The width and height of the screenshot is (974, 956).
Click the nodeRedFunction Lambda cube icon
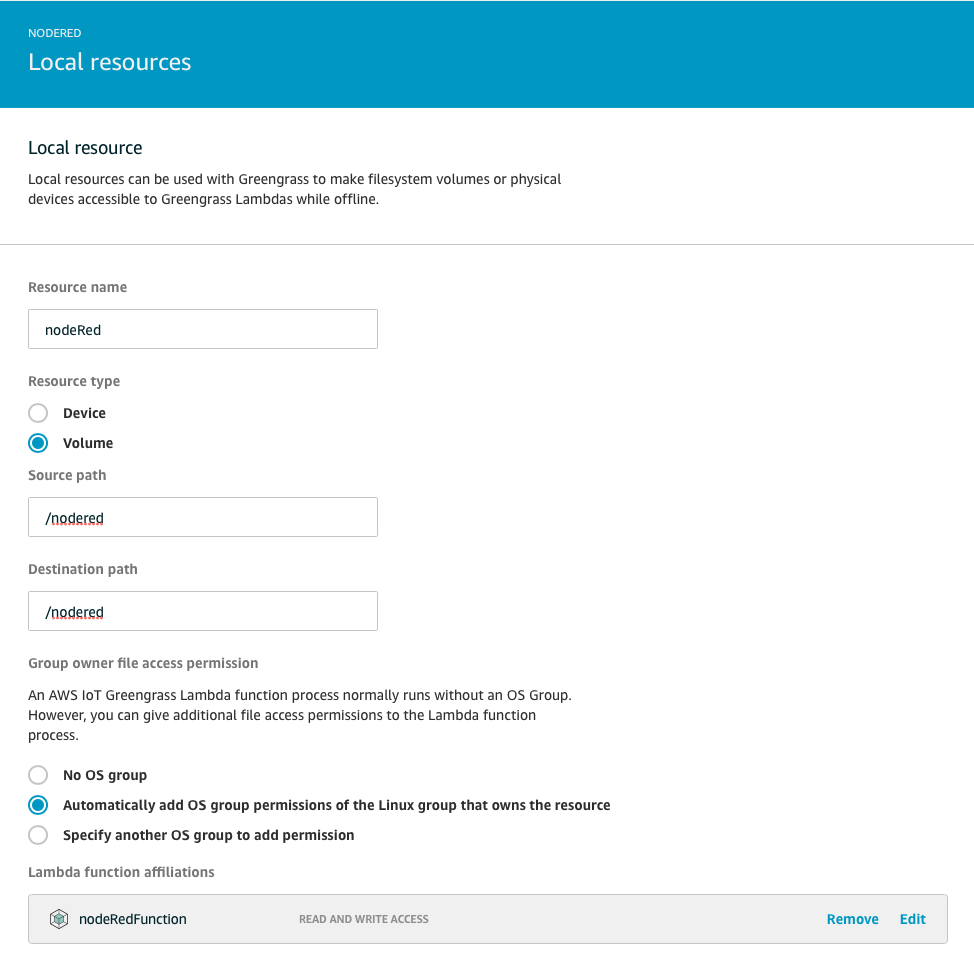point(59,919)
